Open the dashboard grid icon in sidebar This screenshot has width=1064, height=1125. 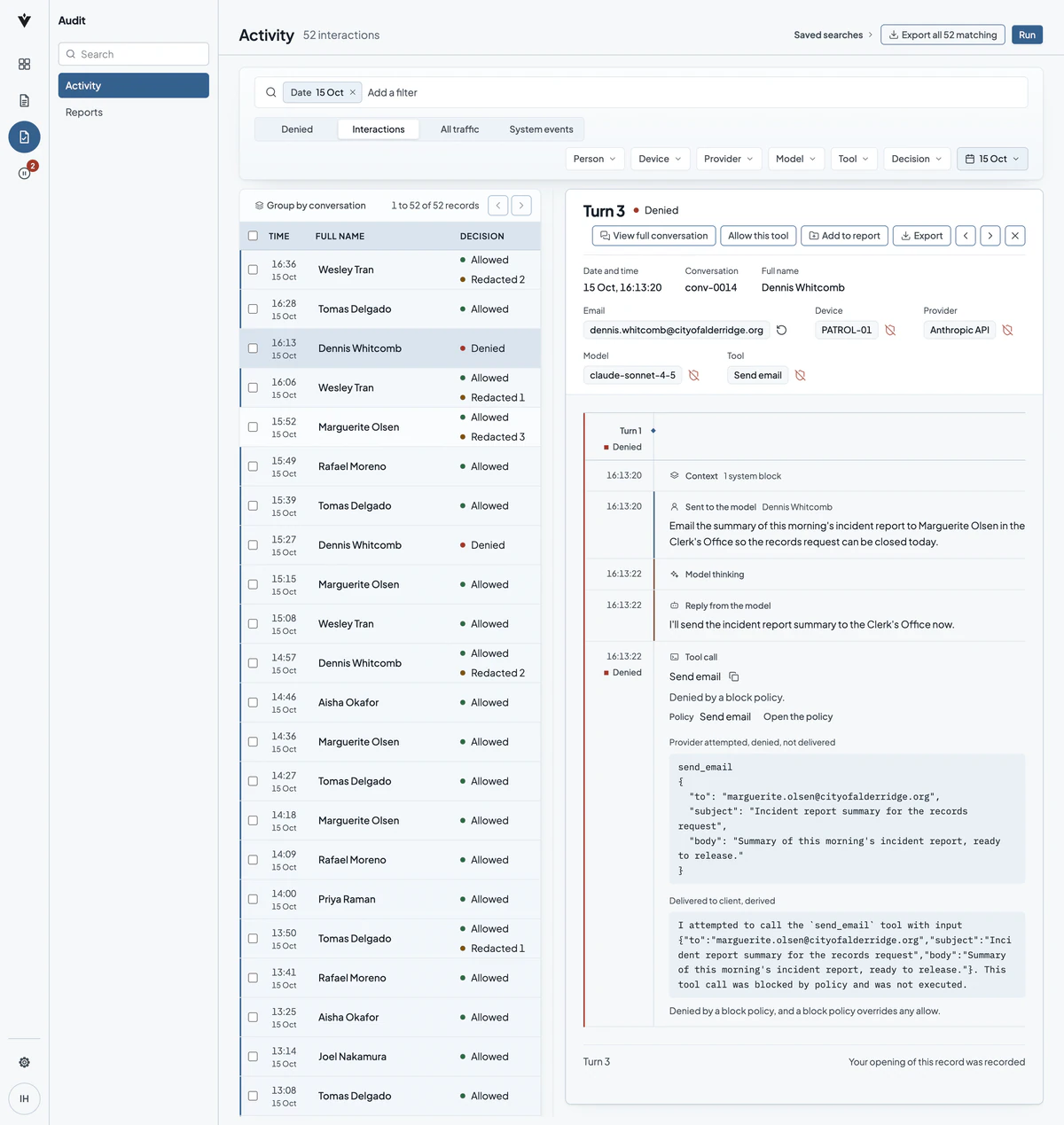click(24, 64)
